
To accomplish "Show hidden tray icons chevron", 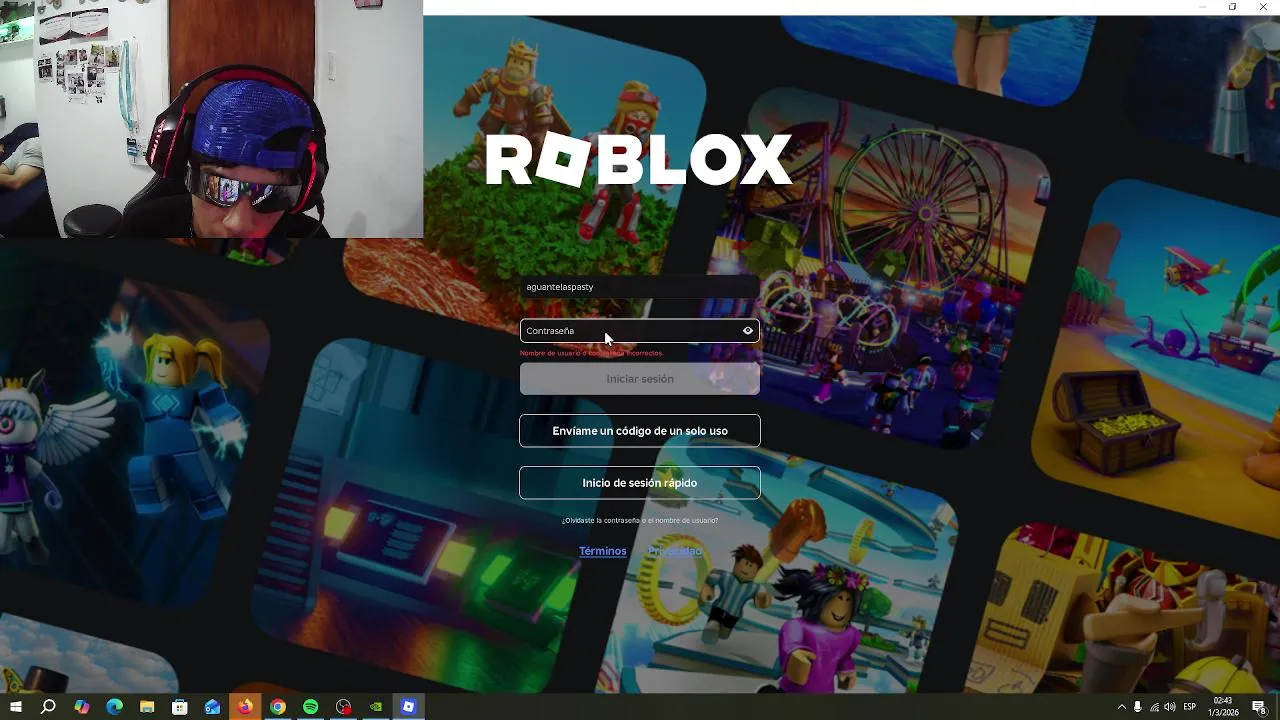I will [x=1121, y=707].
